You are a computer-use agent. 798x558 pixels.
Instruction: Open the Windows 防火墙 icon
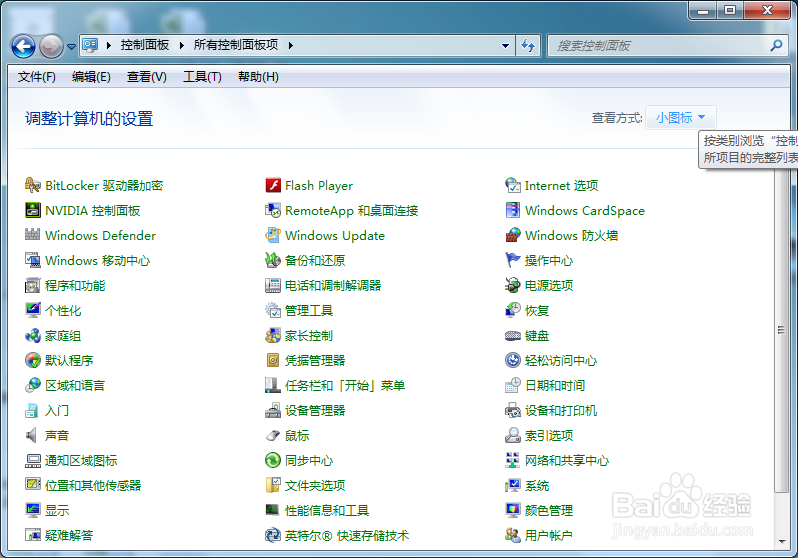pyautogui.click(x=512, y=235)
